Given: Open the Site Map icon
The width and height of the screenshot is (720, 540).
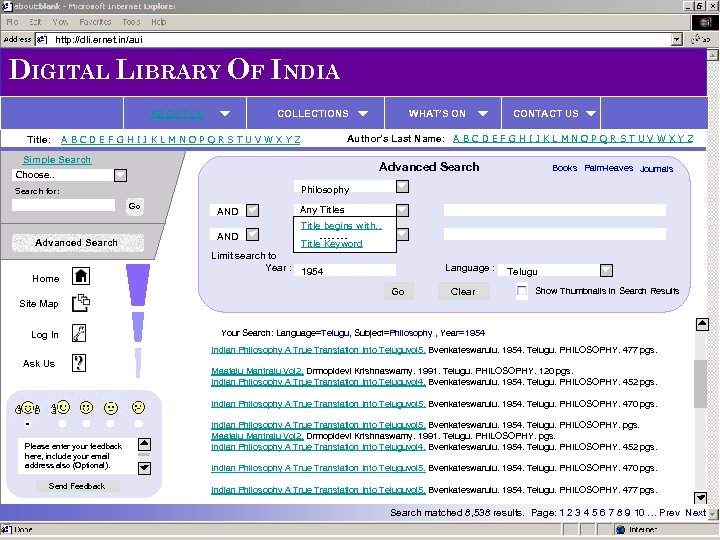Looking at the screenshot, I should point(81,303).
